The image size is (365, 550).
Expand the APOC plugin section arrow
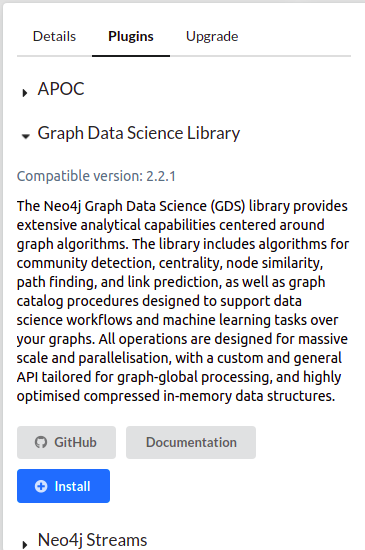25,93
